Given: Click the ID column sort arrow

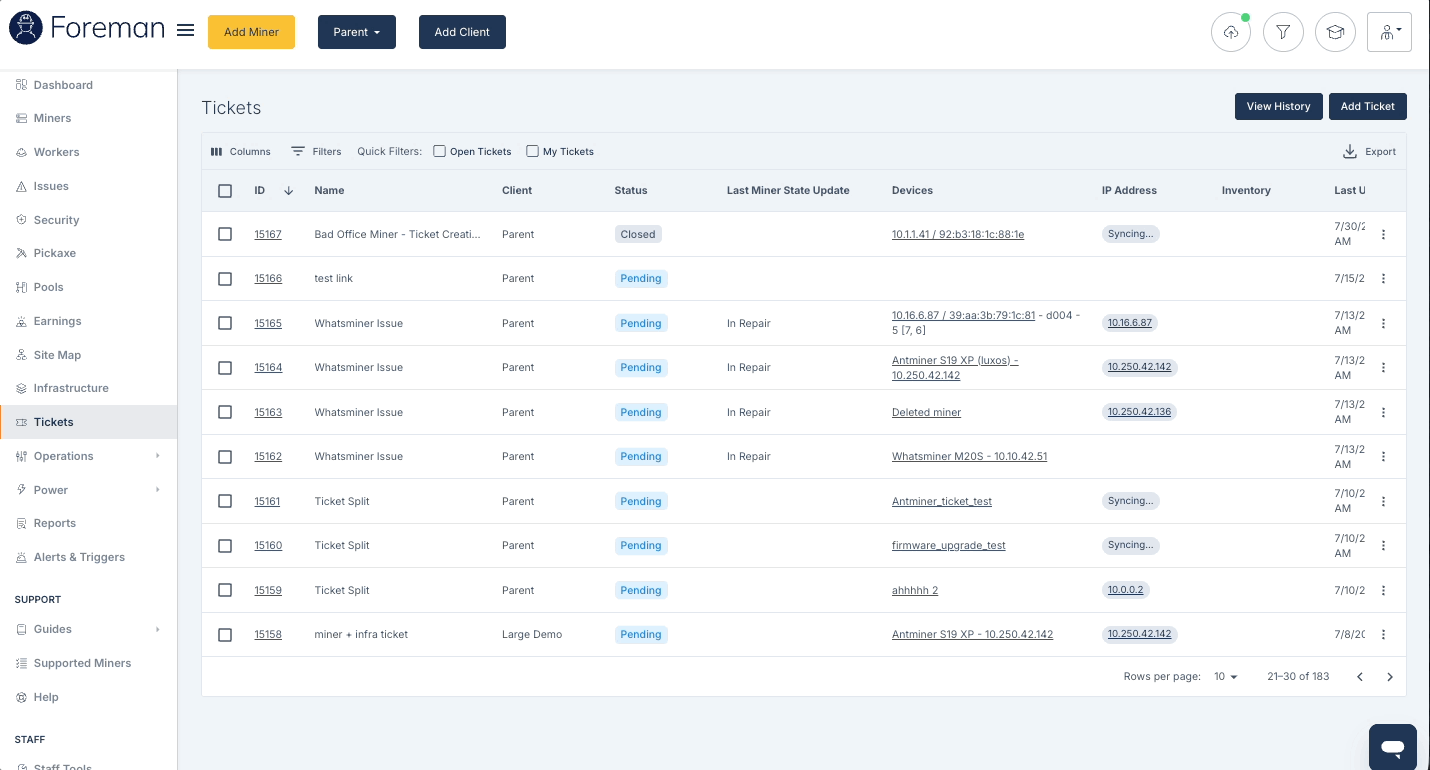Looking at the screenshot, I should (289, 190).
